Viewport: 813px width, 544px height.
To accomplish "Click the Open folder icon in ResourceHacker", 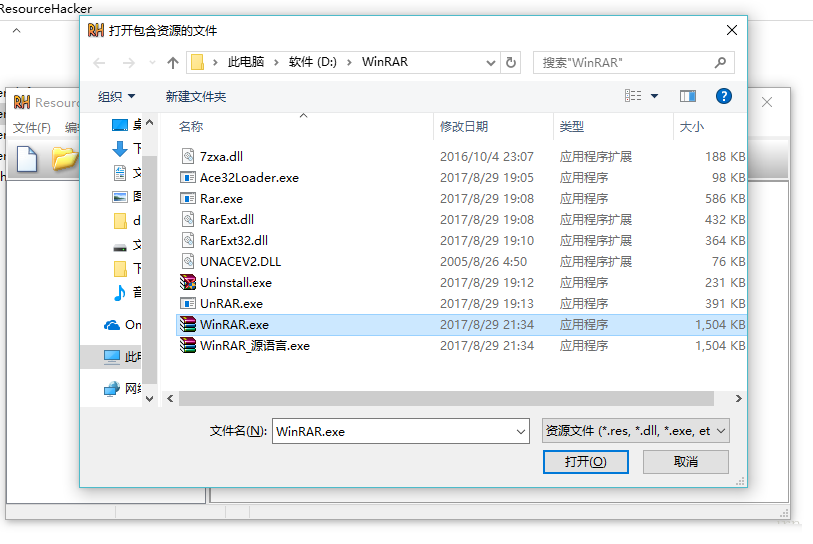I will [64, 159].
